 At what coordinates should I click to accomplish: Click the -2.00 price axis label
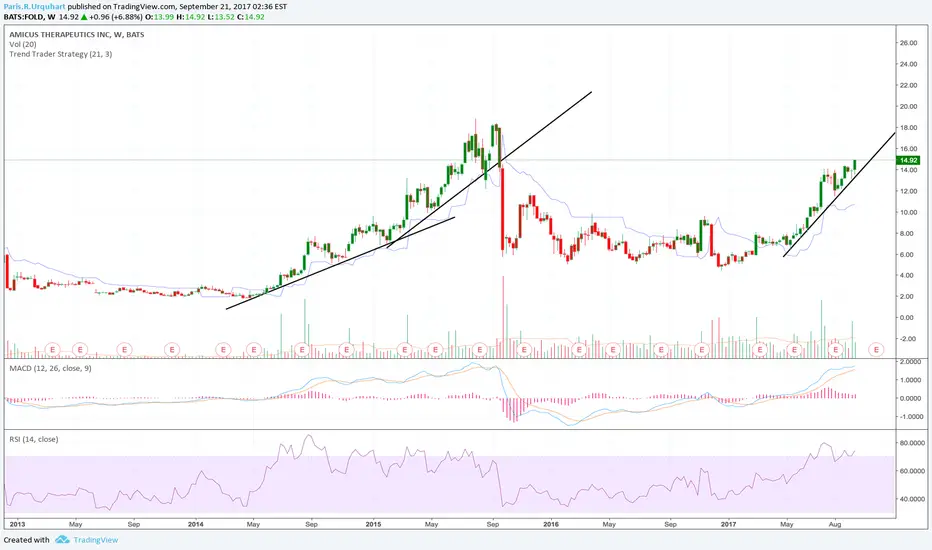click(x=908, y=339)
